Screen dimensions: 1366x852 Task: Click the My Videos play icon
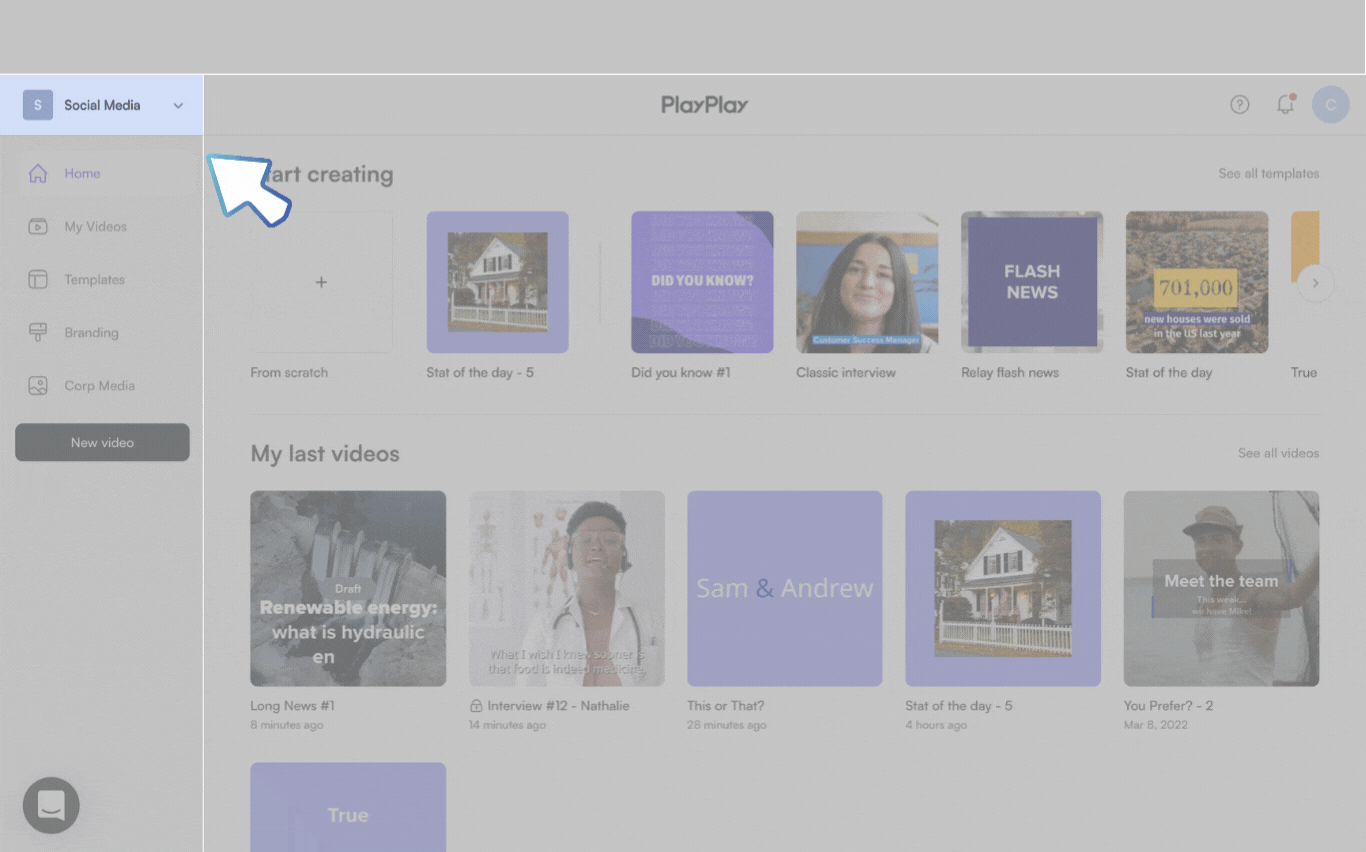pos(38,226)
